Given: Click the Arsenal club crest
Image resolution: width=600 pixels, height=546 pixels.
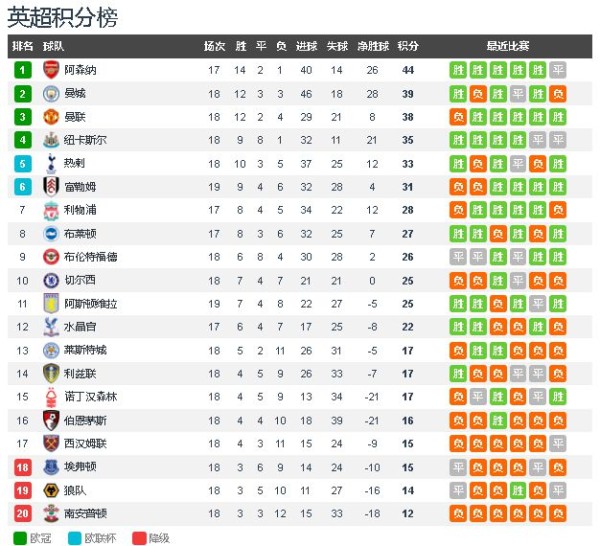Looking at the screenshot, I should tap(51, 70).
